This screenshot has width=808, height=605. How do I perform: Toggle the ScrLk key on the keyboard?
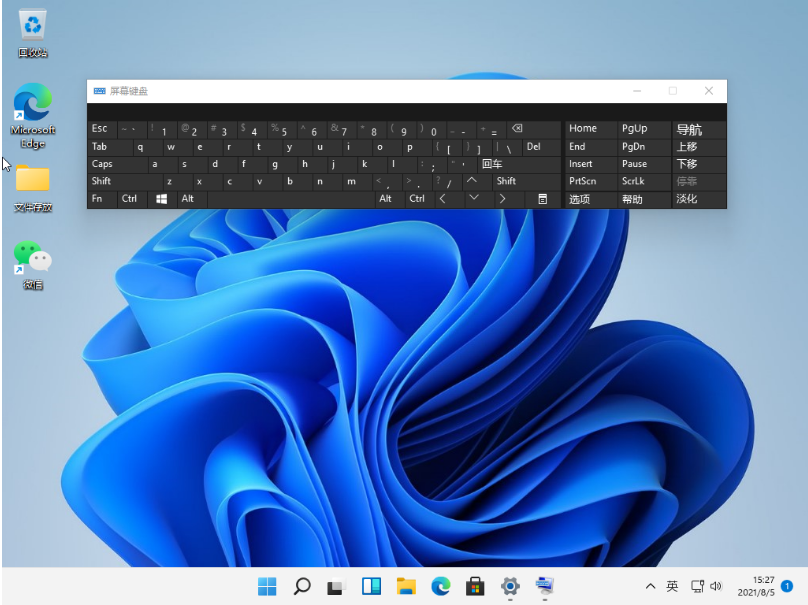637,181
